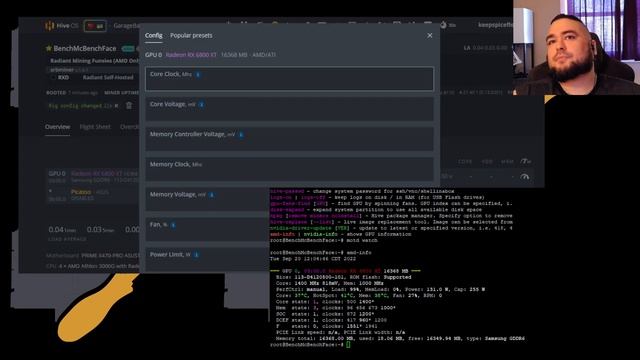The image size is (640, 360).
Task: Show Memory Controller Voltage info icon
Action: point(241,135)
